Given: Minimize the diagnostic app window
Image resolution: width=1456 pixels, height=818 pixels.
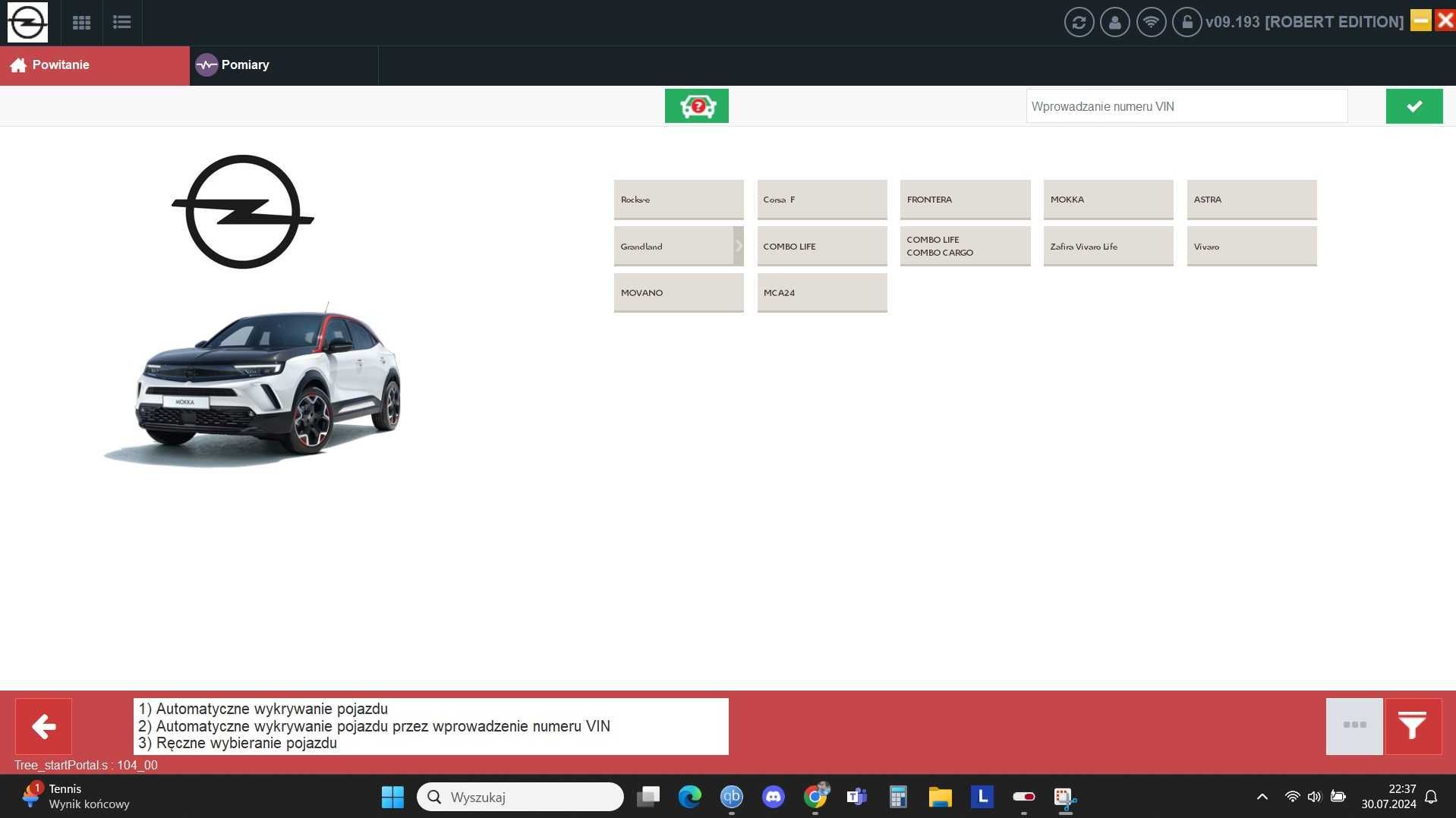Looking at the screenshot, I should point(1420,20).
